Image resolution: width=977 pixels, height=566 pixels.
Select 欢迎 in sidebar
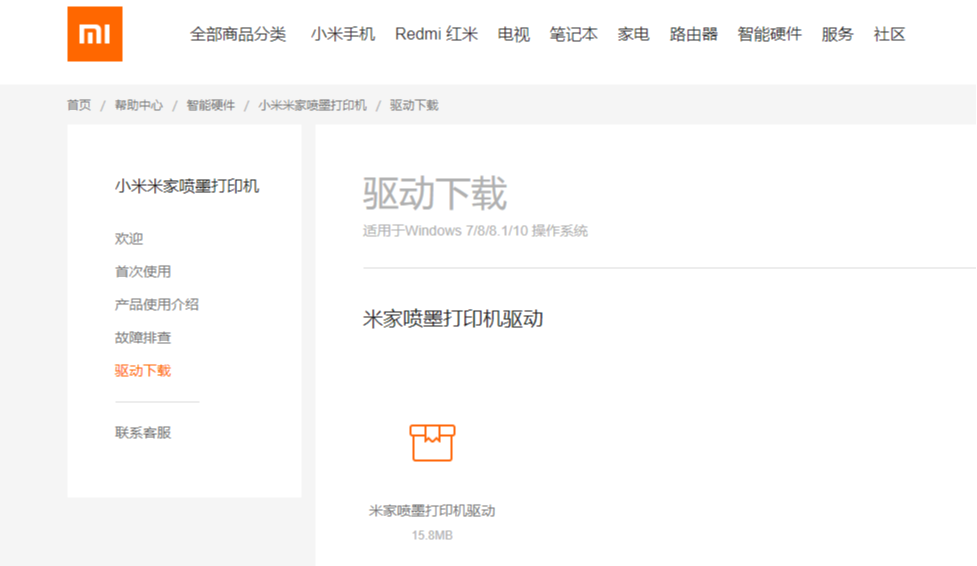click(x=129, y=239)
